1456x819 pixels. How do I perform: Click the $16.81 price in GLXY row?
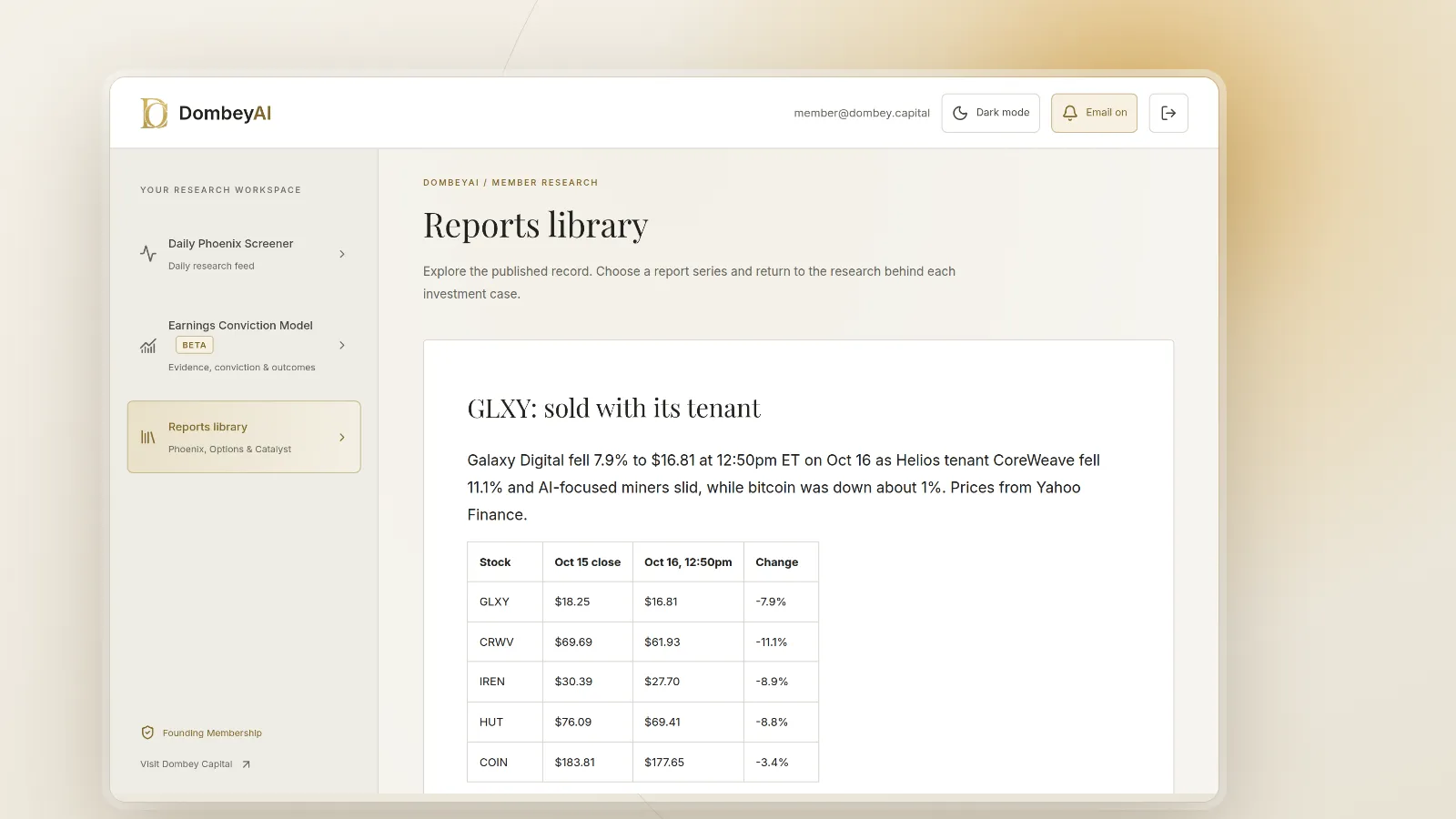pos(661,602)
